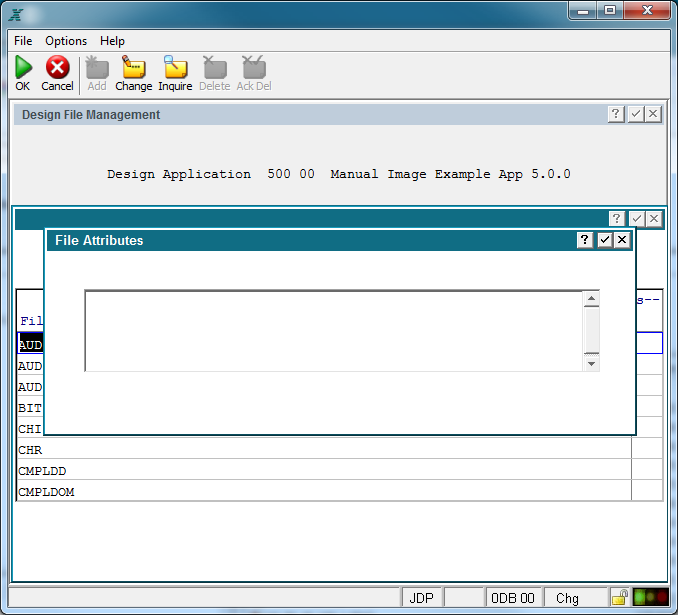Image resolution: width=678 pixels, height=615 pixels.
Task: Click inside the File Attributes text area
Action: tap(334, 331)
